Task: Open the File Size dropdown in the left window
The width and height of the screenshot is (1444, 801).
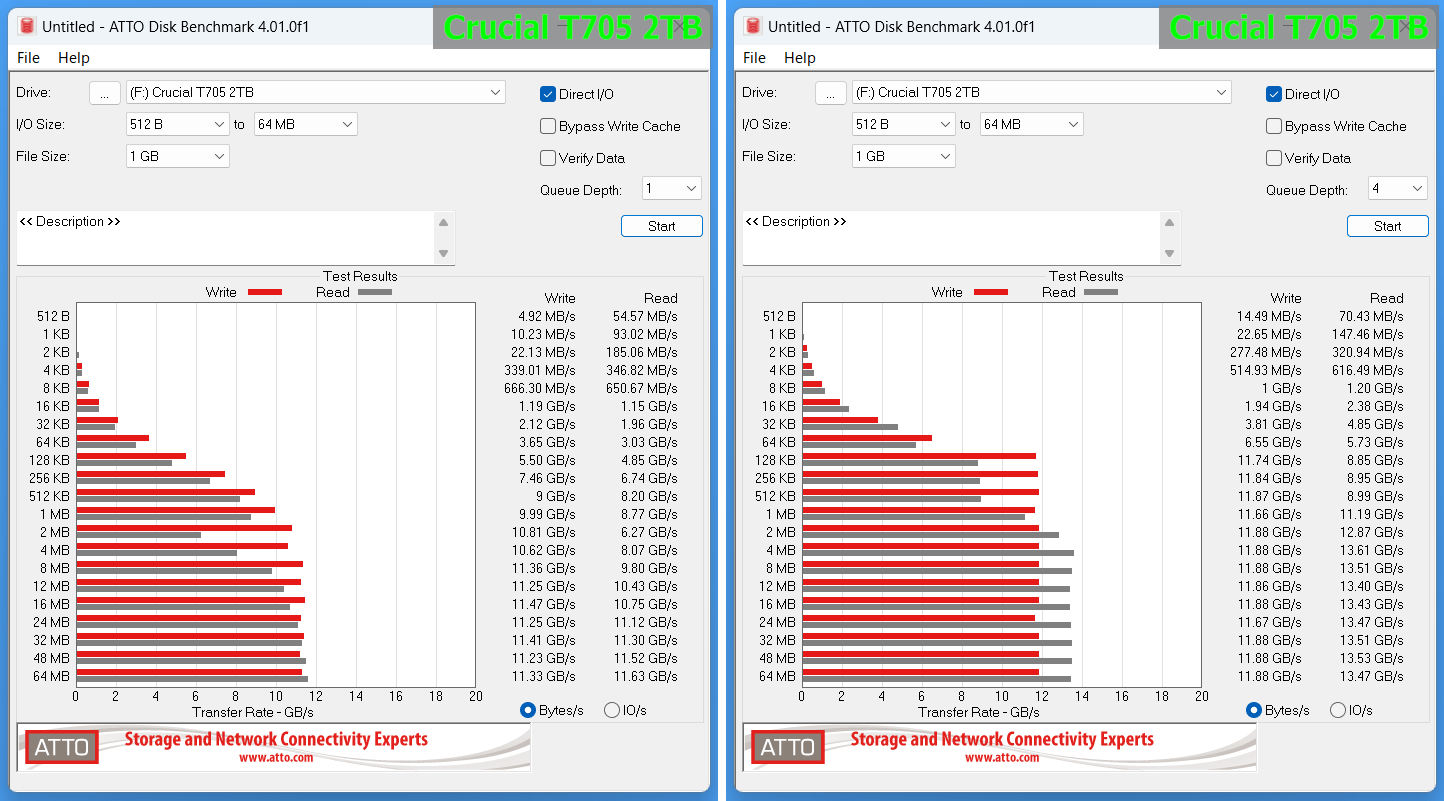Action: coord(177,156)
